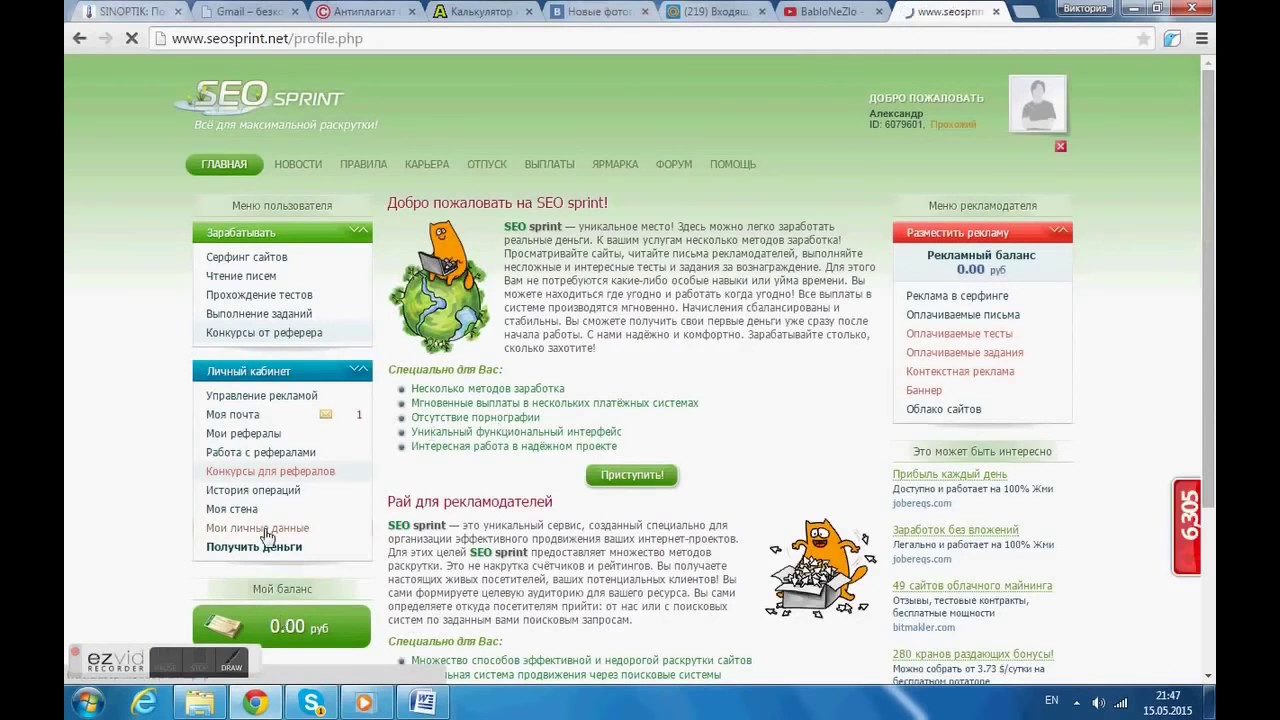The width and height of the screenshot is (1280, 720).
Task: Bookmark page with star icon
Action: pyautogui.click(x=1143, y=38)
